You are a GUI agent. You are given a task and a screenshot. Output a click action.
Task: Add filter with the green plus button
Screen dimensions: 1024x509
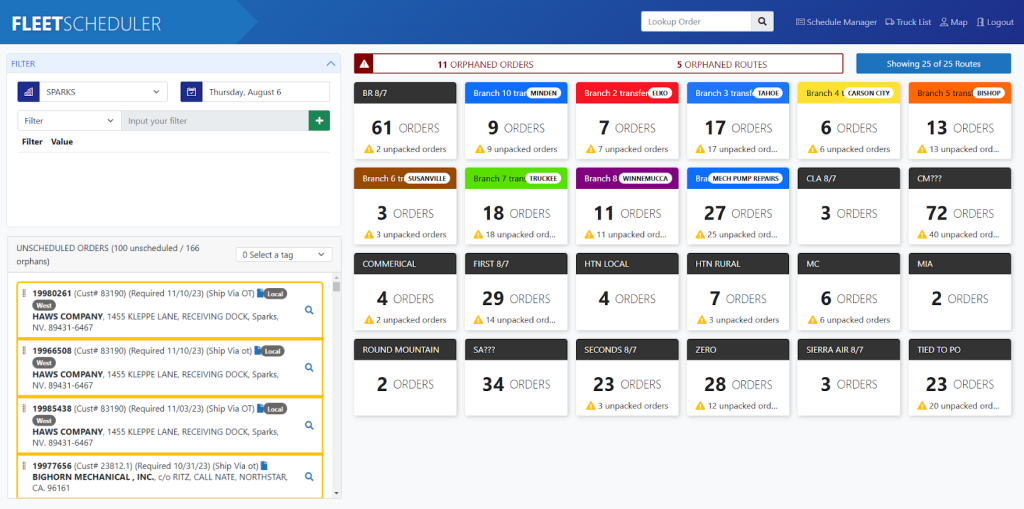click(x=319, y=121)
